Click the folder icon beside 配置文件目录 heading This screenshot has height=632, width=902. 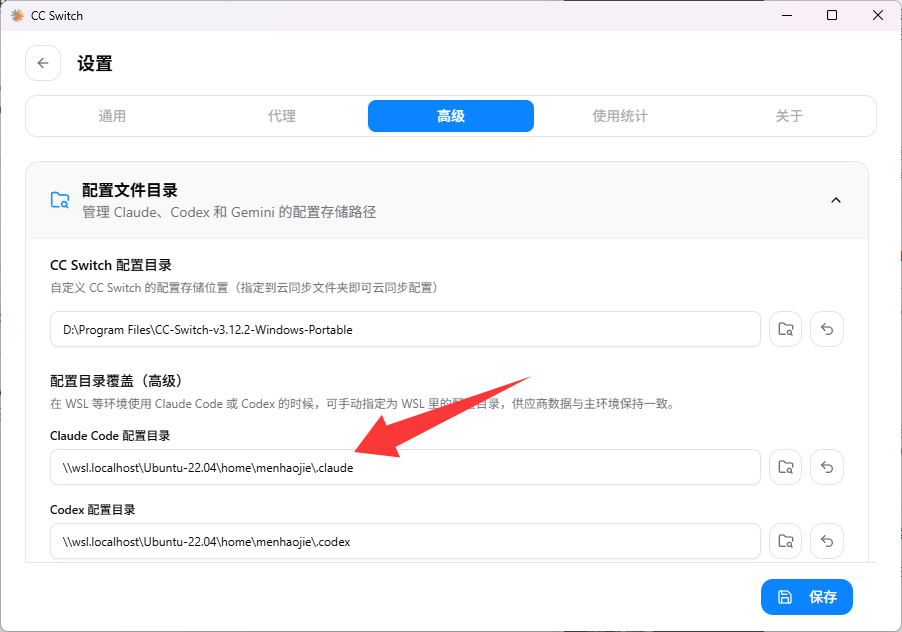(x=60, y=200)
